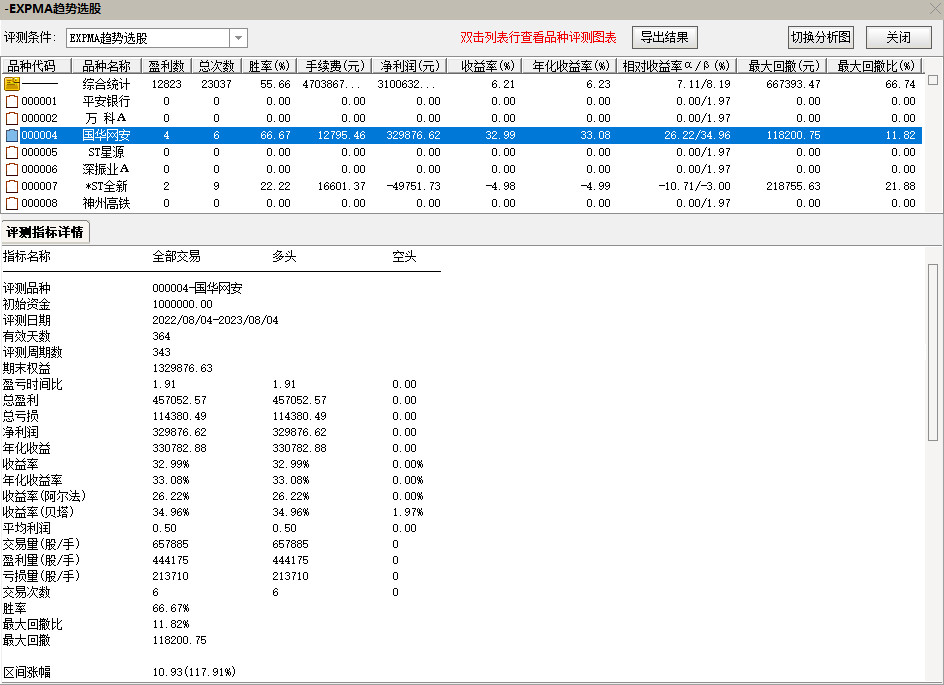
Task: Click the icon of selected row 000004
Action: coord(12,135)
